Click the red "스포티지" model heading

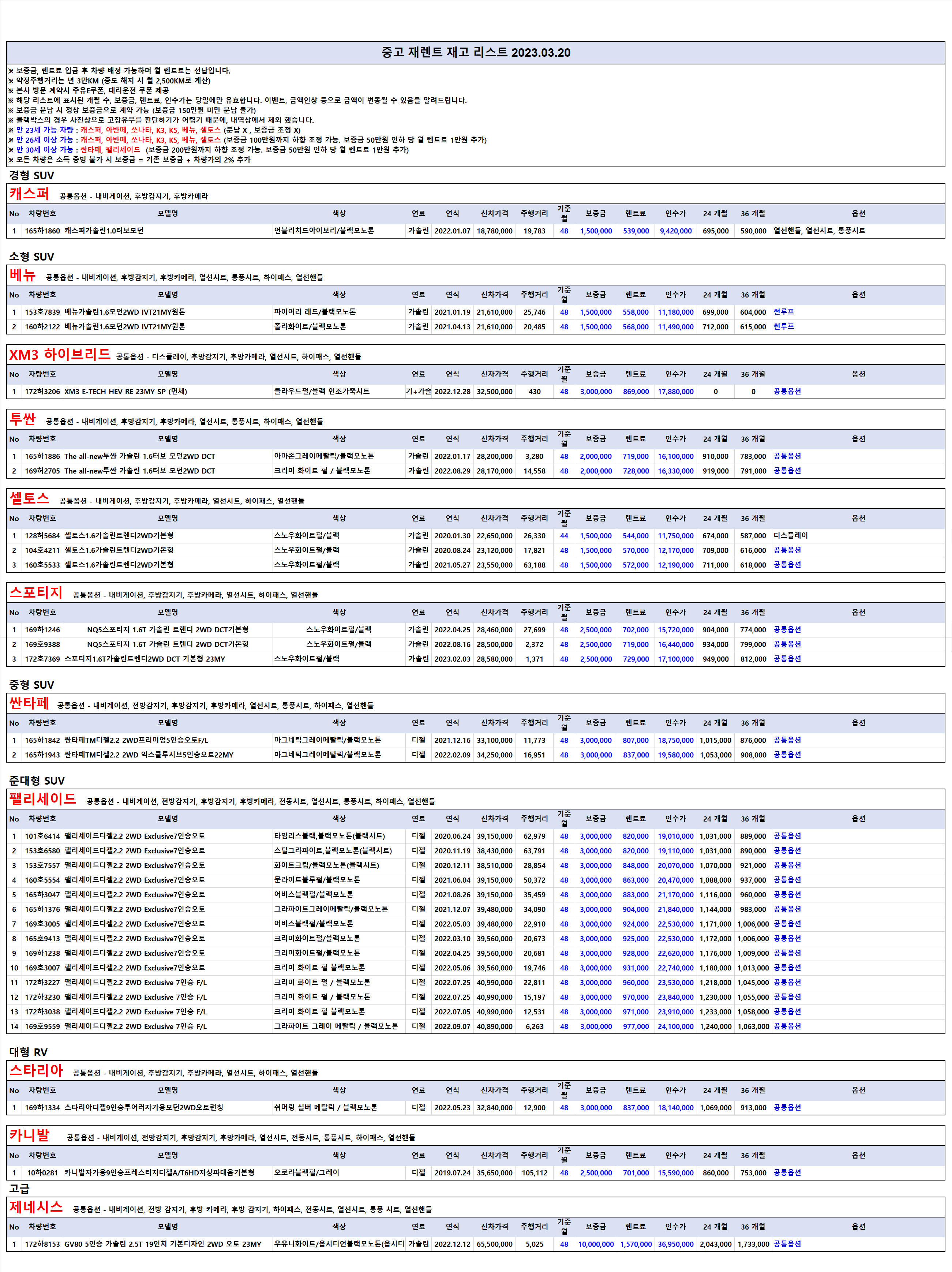(35, 592)
